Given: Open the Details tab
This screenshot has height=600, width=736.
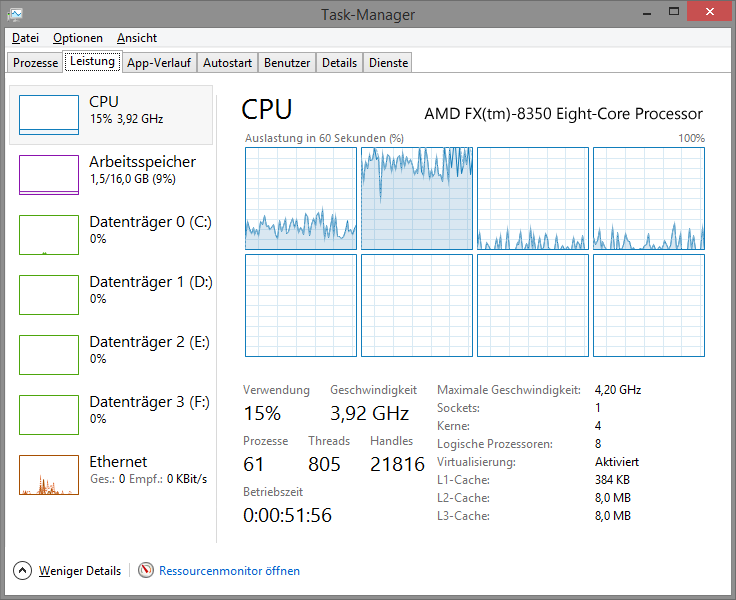Looking at the screenshot, I should click(x=339, y=63).
